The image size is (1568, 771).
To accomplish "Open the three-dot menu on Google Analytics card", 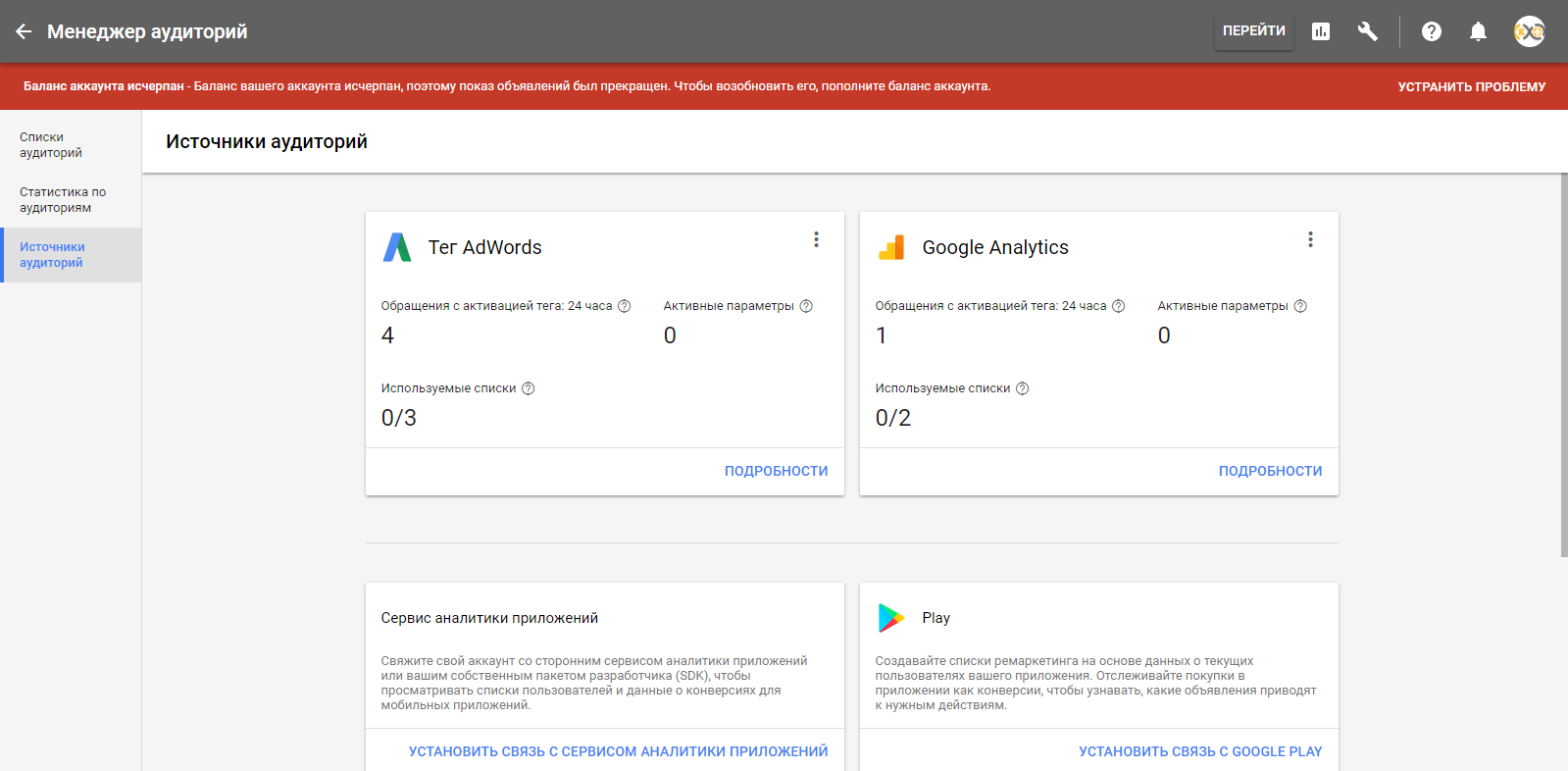I will point(1310,239).
